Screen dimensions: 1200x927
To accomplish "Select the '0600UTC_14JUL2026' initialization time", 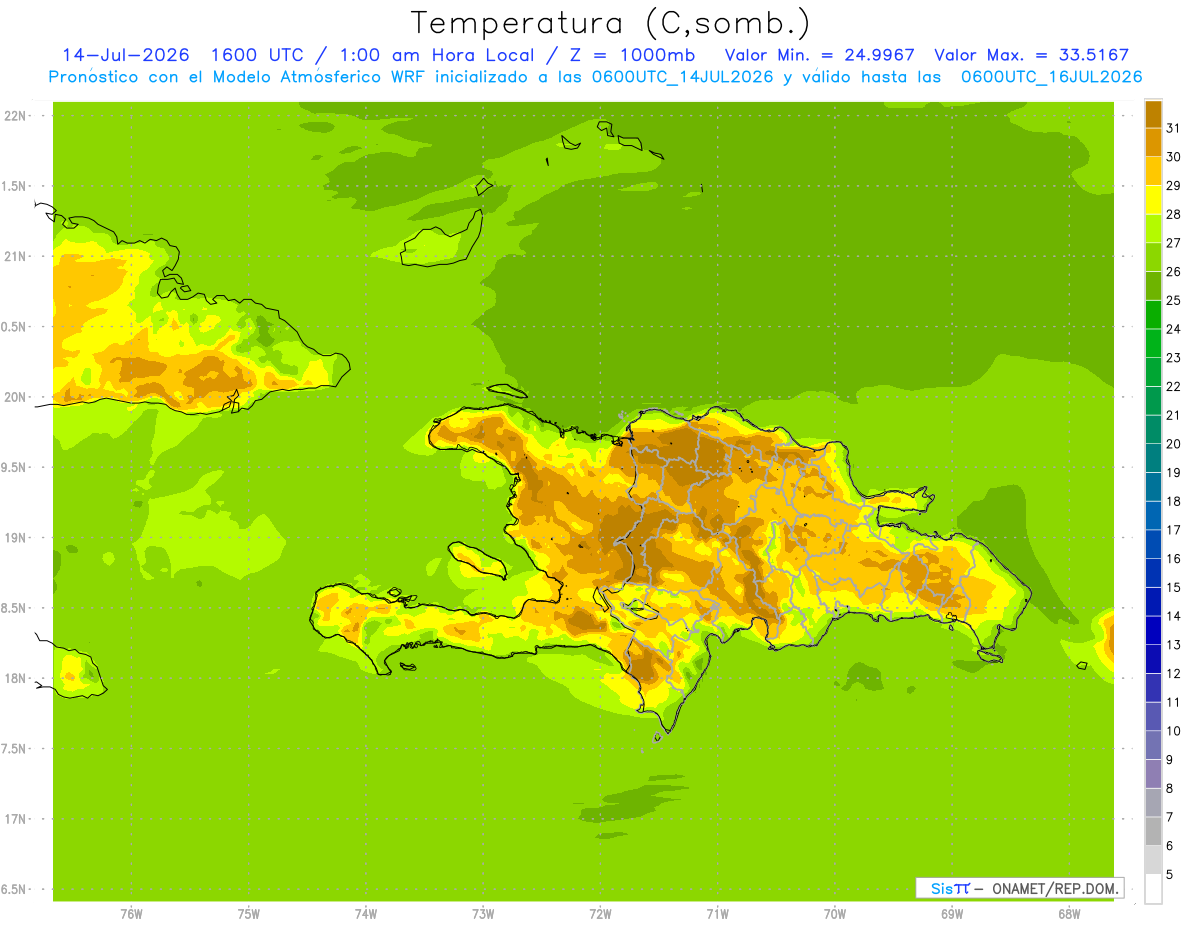I will click(680, 77).
